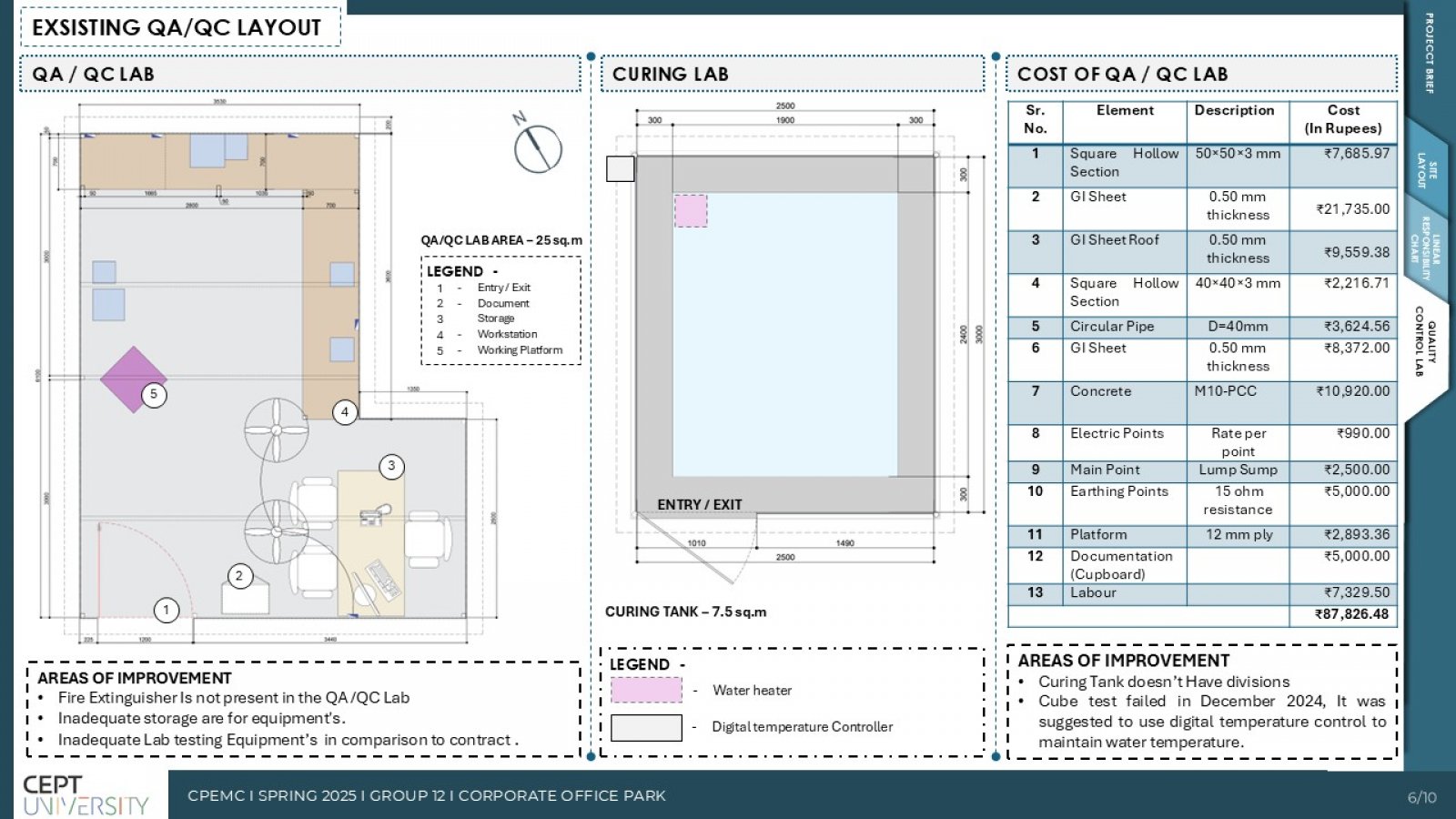
Task: Click the EXSISTING QA/QC LAYOUT title
Action: tap(177, 27)
